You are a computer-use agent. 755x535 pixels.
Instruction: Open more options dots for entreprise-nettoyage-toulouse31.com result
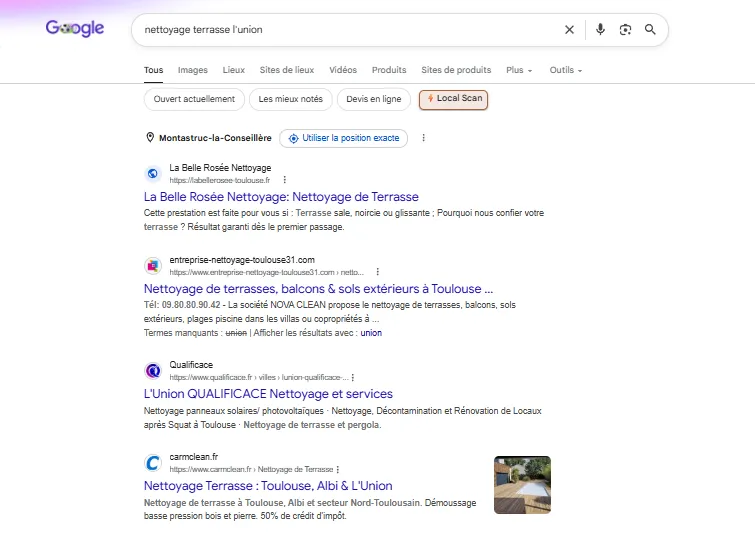pyautogui.click(x=378, y=272)
